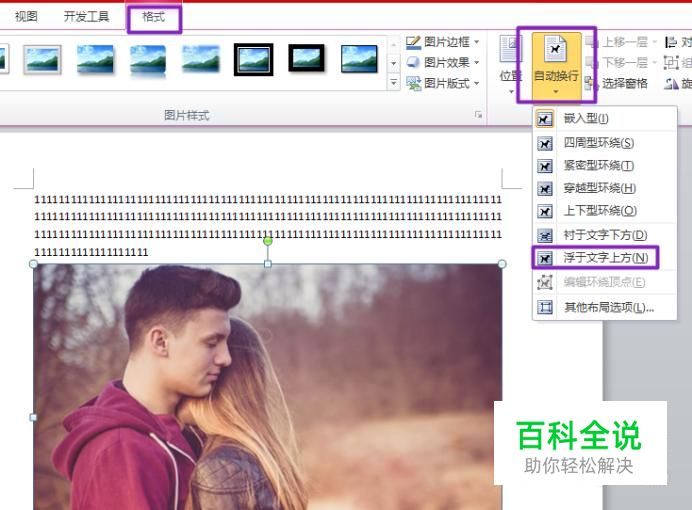Click the 穿越型环绕 through wrap icon
The width and height of the screenshot is (692, 510).
pos(545,189)
